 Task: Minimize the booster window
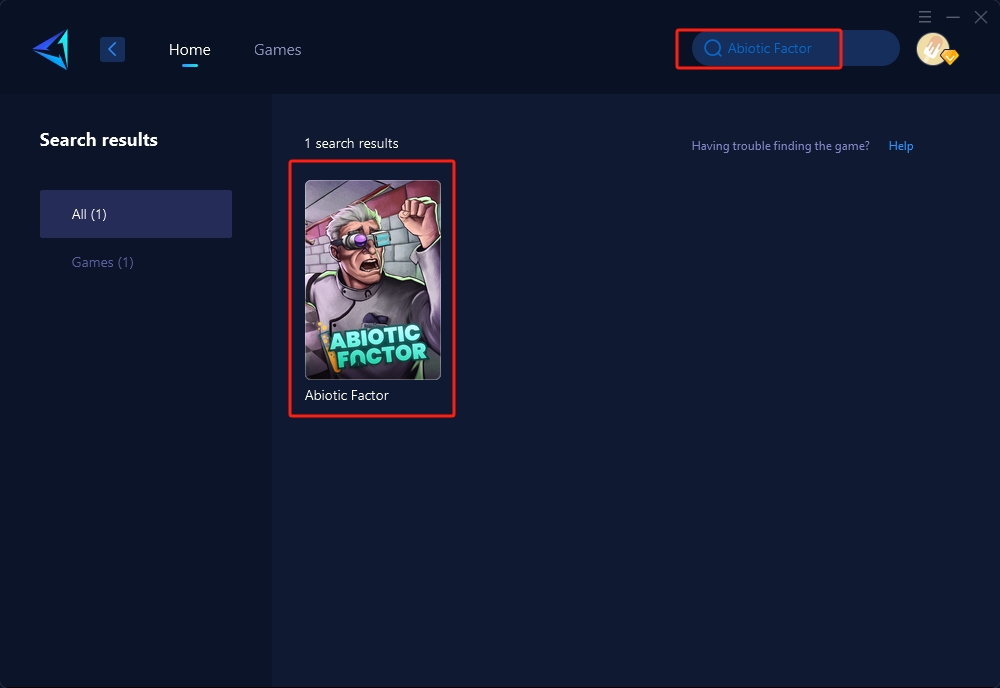953,17
